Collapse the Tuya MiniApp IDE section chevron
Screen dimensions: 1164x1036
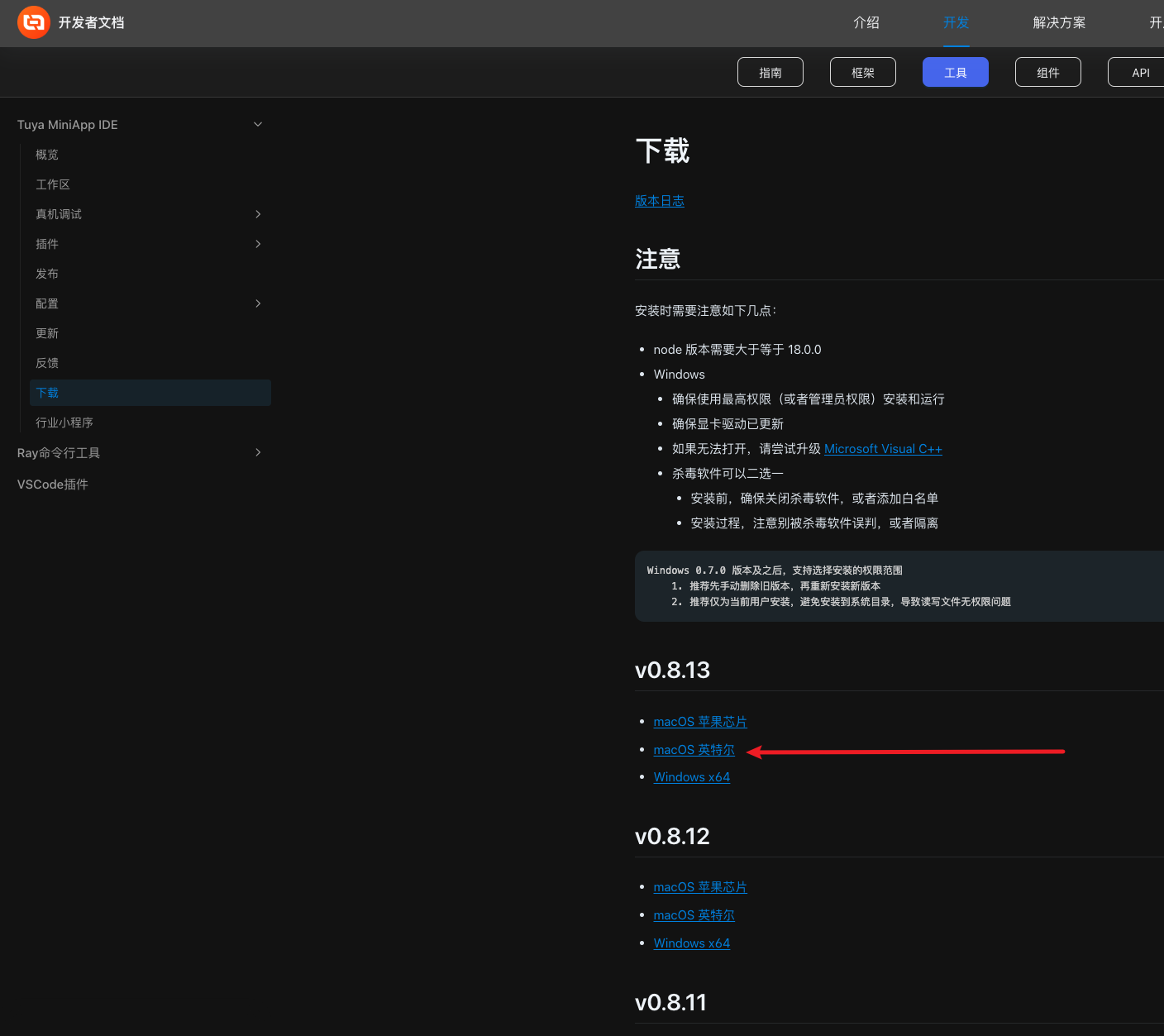258,124
